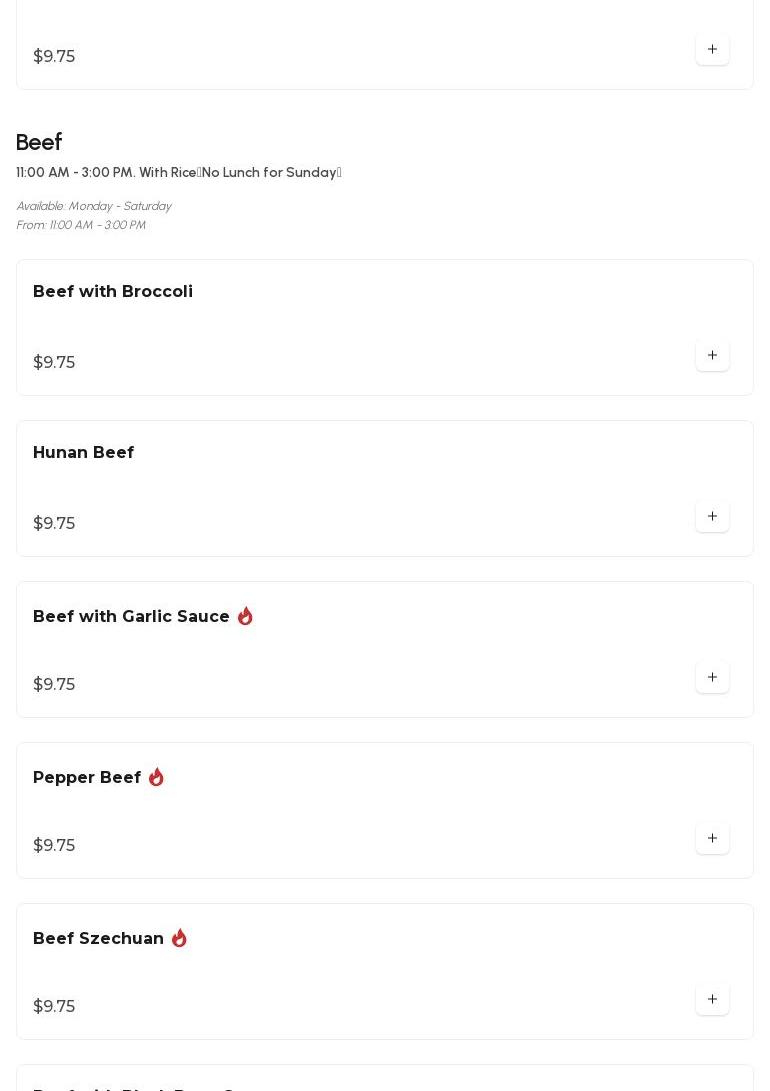Click the Pepper Beef $9.75 price
Screen dimensions: 770x1091
coord(54,845)
